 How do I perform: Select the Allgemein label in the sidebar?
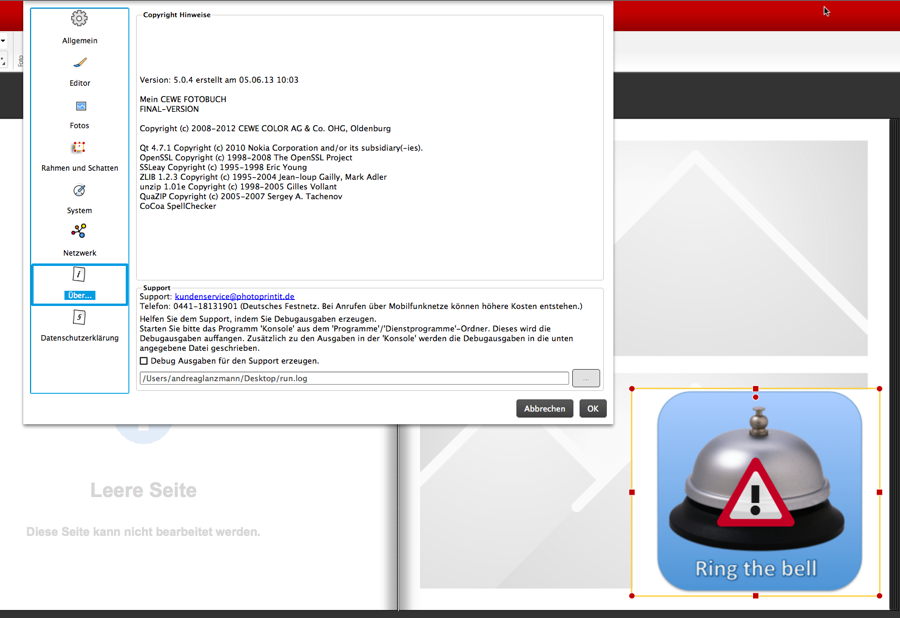(80, 41)
